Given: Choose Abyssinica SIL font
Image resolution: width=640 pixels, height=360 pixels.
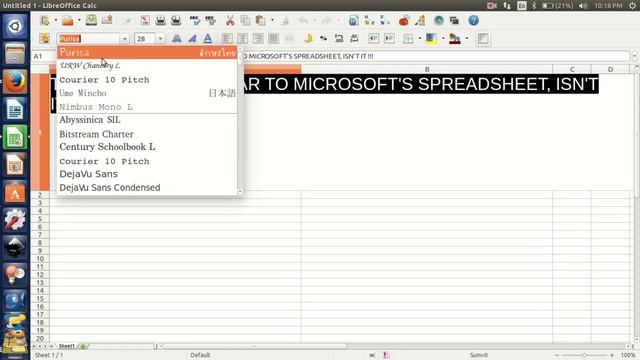Looking at the screenshot, I should tap(147, 120).
